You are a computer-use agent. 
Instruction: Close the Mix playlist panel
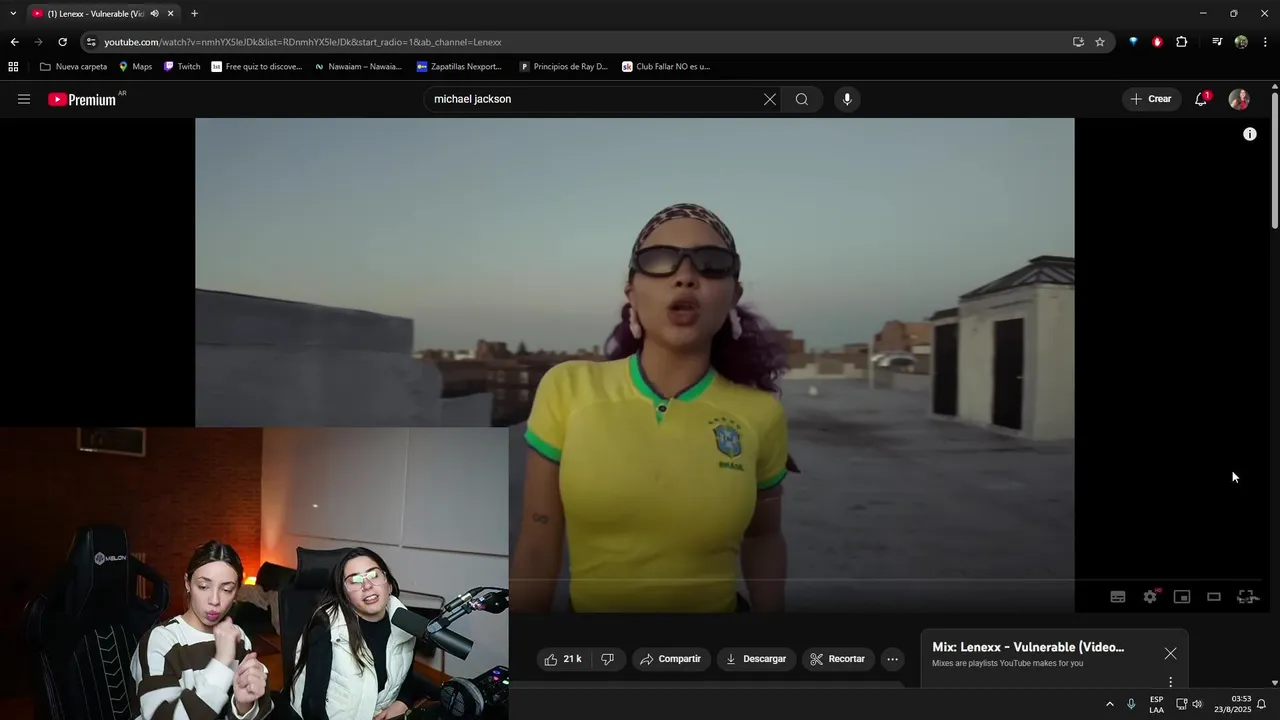coord(1171,653)
